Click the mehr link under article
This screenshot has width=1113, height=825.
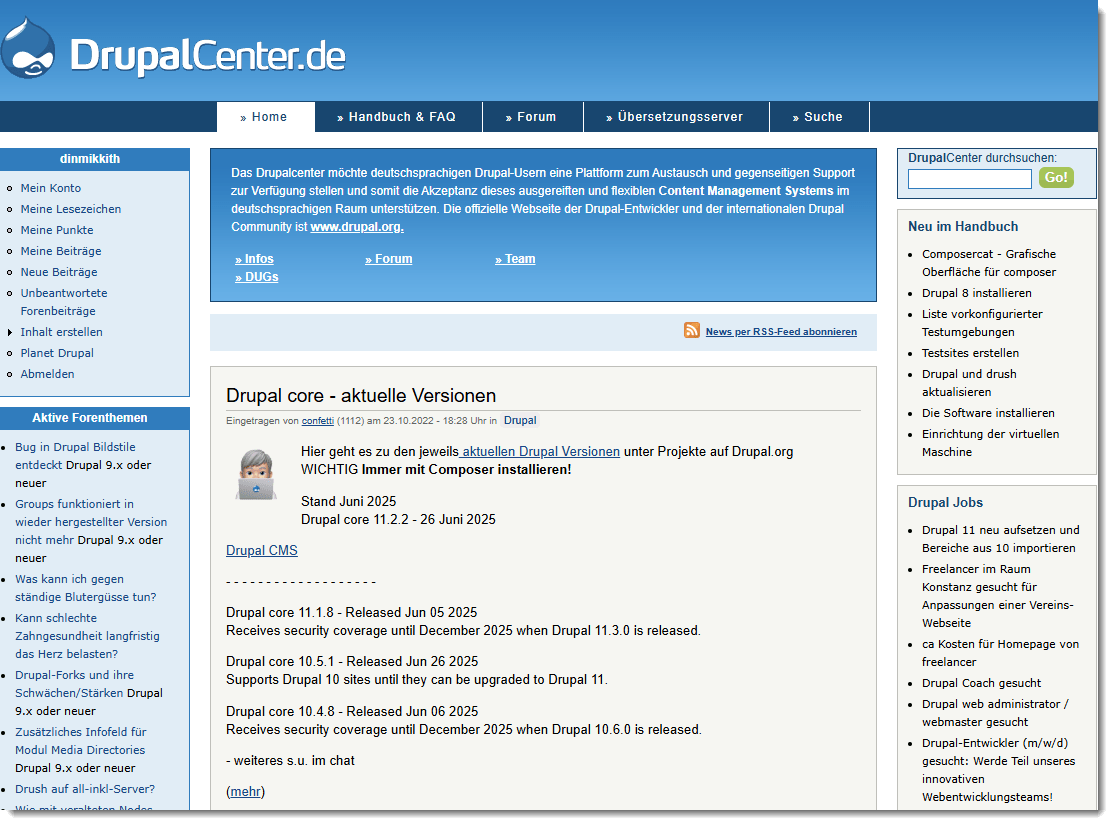pos(245,792)
